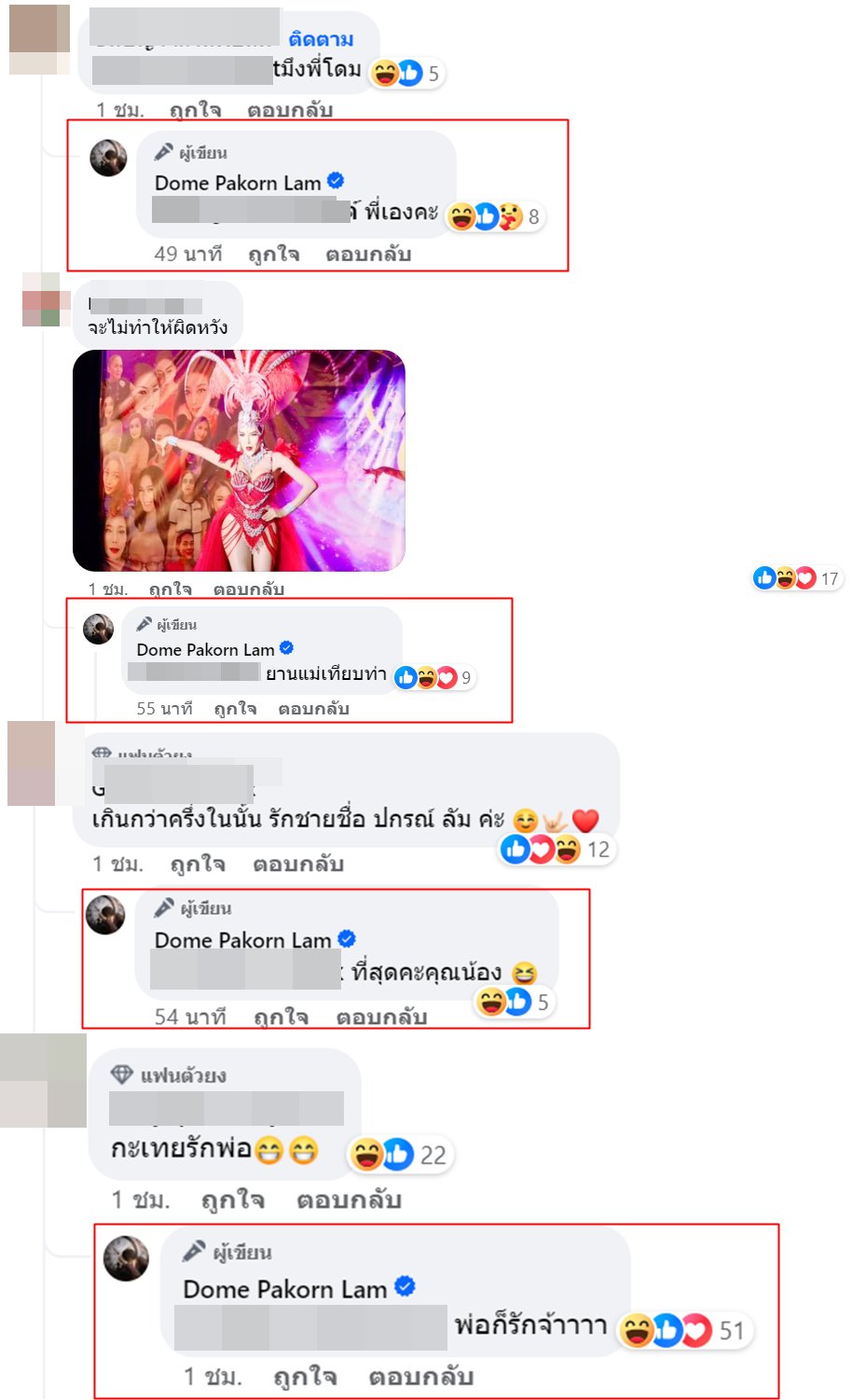
Task: Show the reactions with count 12
Action: click(556, 849)
